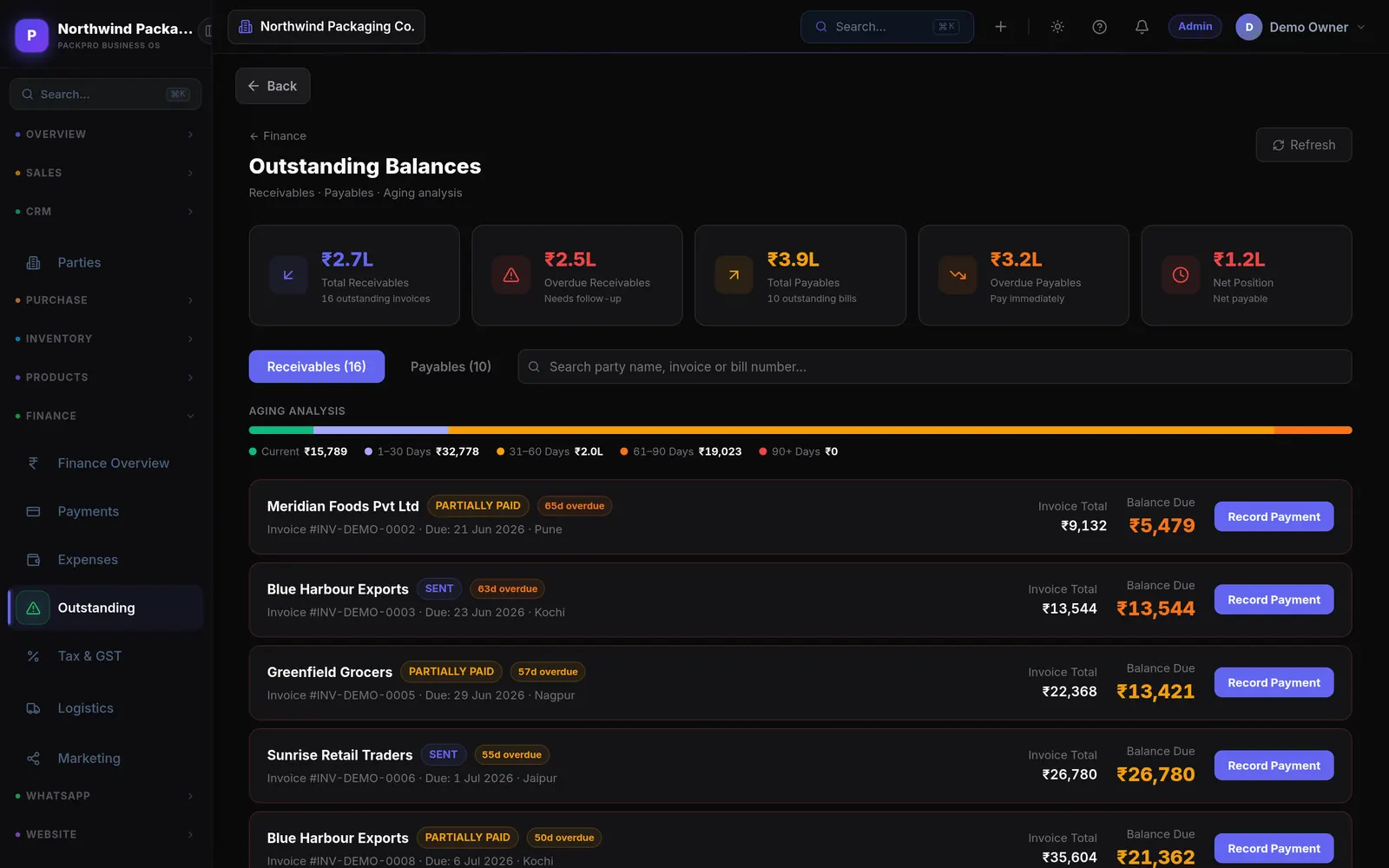Click the PackPro P logo icon
1389x868 pixels.
[x=32, y=36]
